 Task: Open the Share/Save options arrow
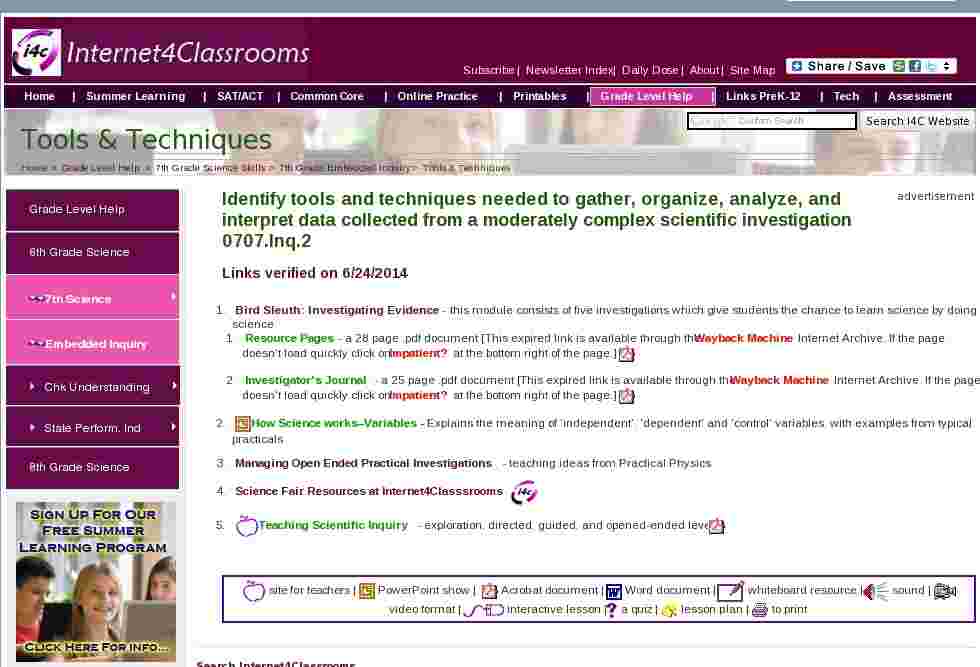click(x=947, y=66)
